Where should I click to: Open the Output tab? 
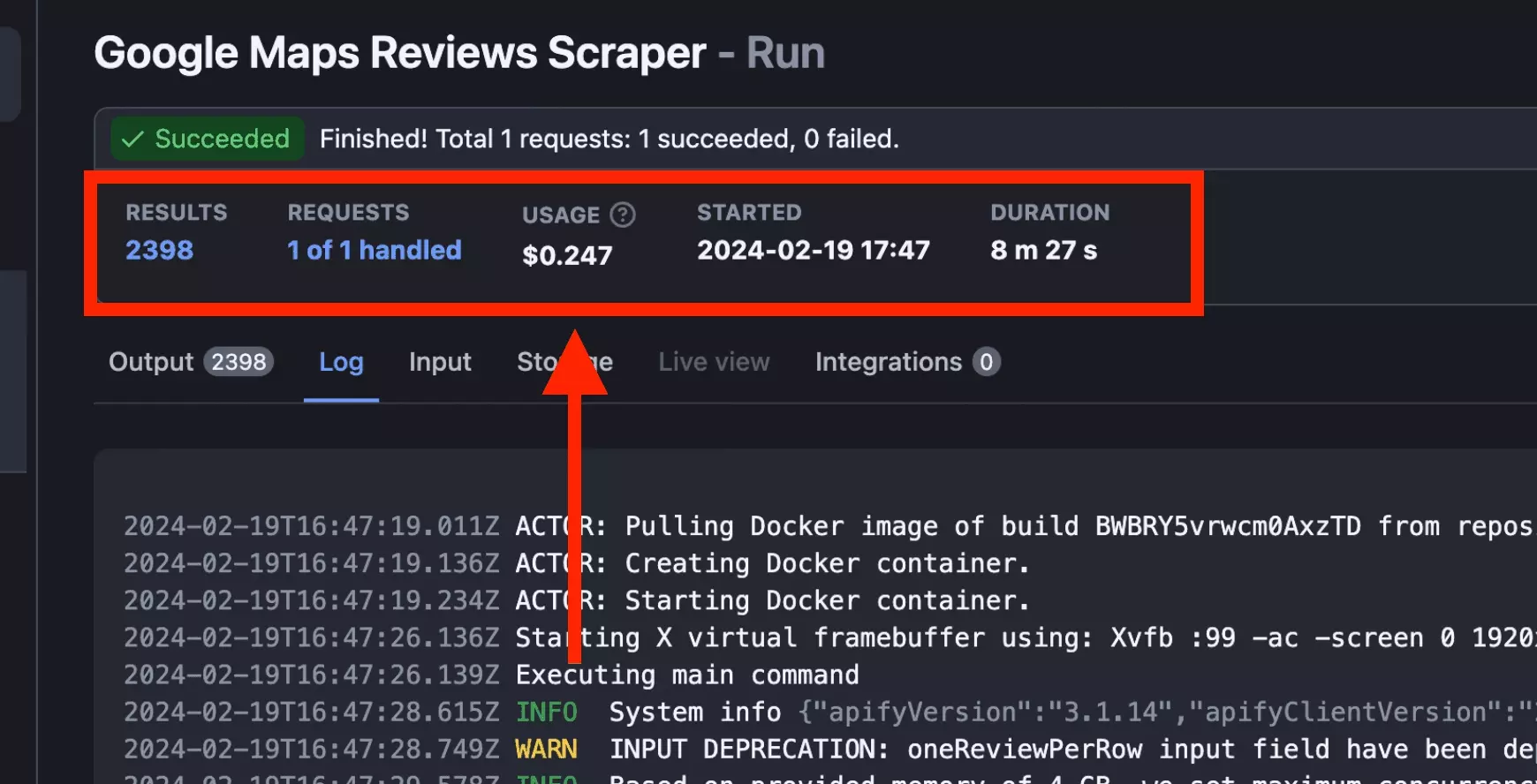151,362
